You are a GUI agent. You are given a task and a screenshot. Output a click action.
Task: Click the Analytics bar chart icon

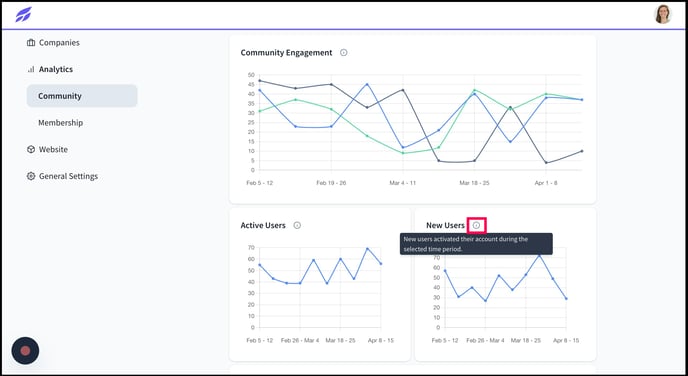(31, 69)
